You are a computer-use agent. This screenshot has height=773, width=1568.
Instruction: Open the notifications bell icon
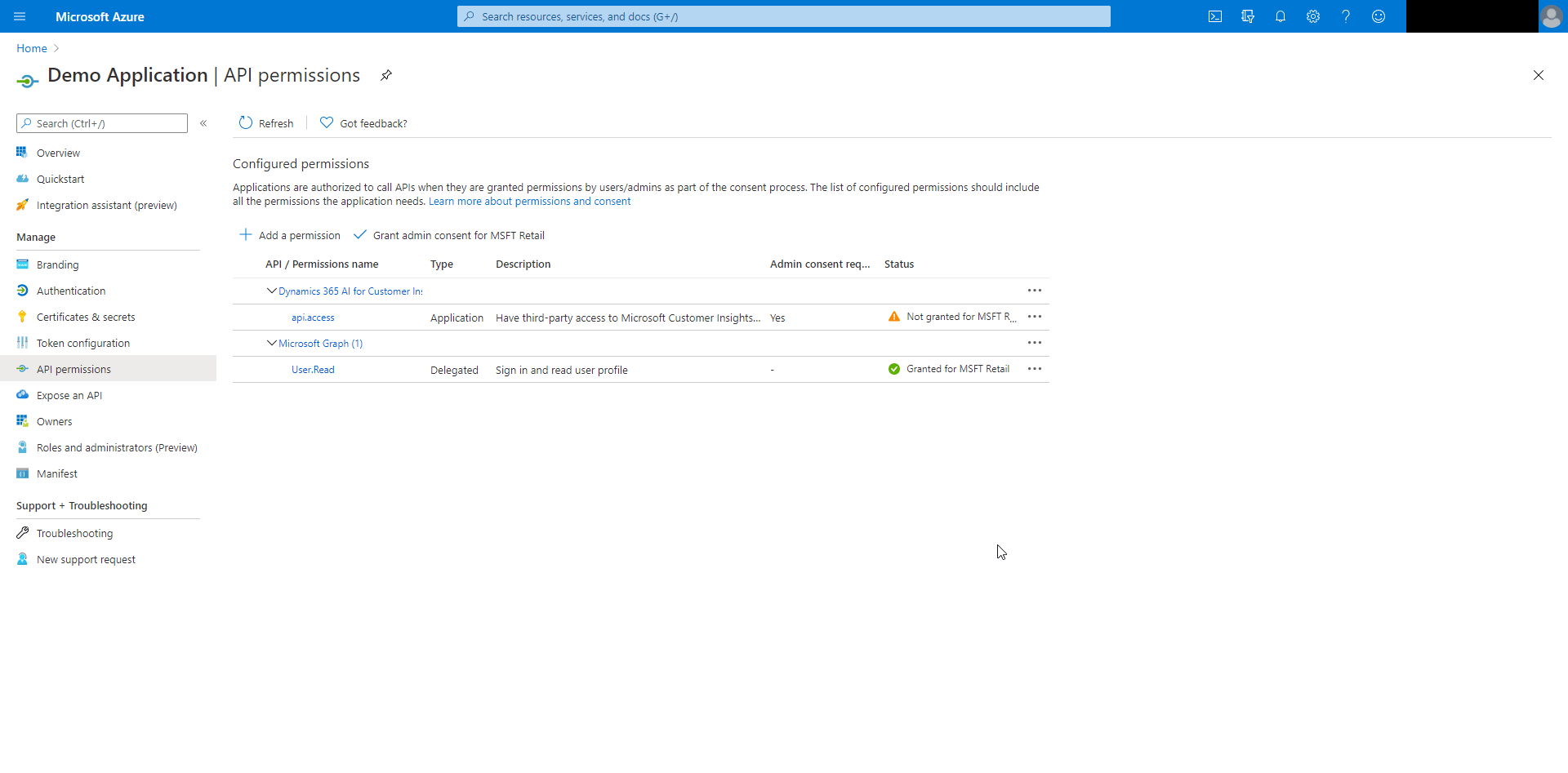(1281, 16)
